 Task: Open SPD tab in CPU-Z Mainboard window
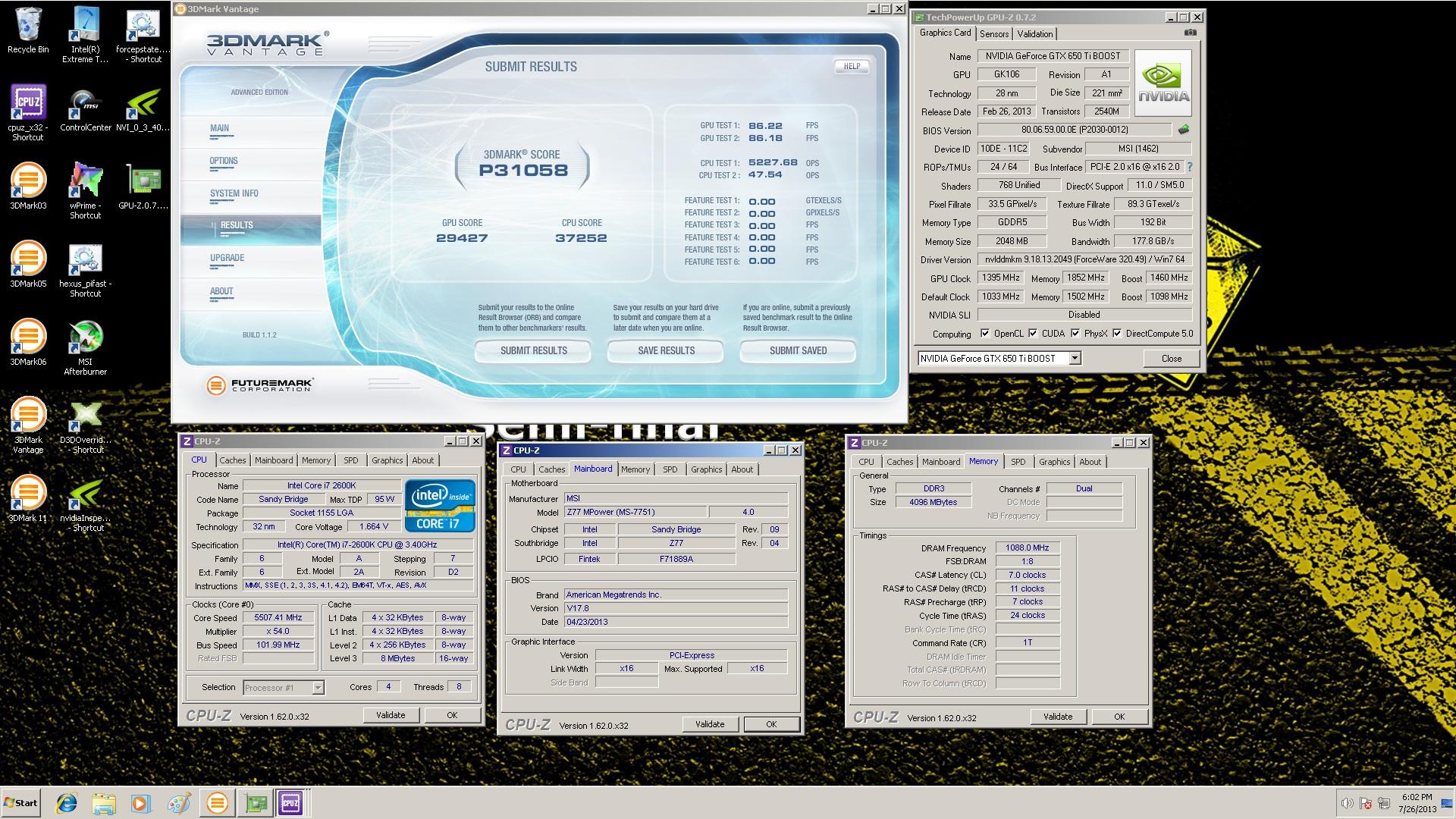click(670, 469)
